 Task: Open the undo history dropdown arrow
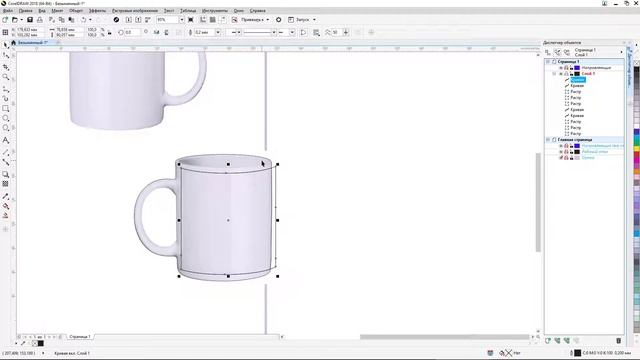tap(90, 20)
